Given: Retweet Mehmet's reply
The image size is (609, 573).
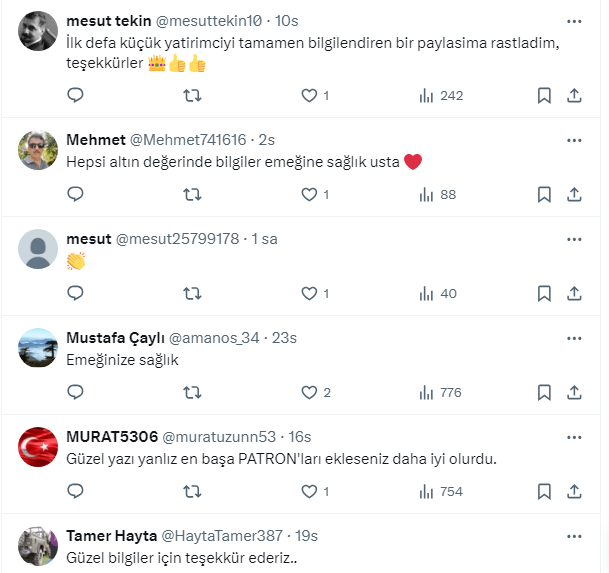Looking at the screenshot, I should click(x=193, y=195).
